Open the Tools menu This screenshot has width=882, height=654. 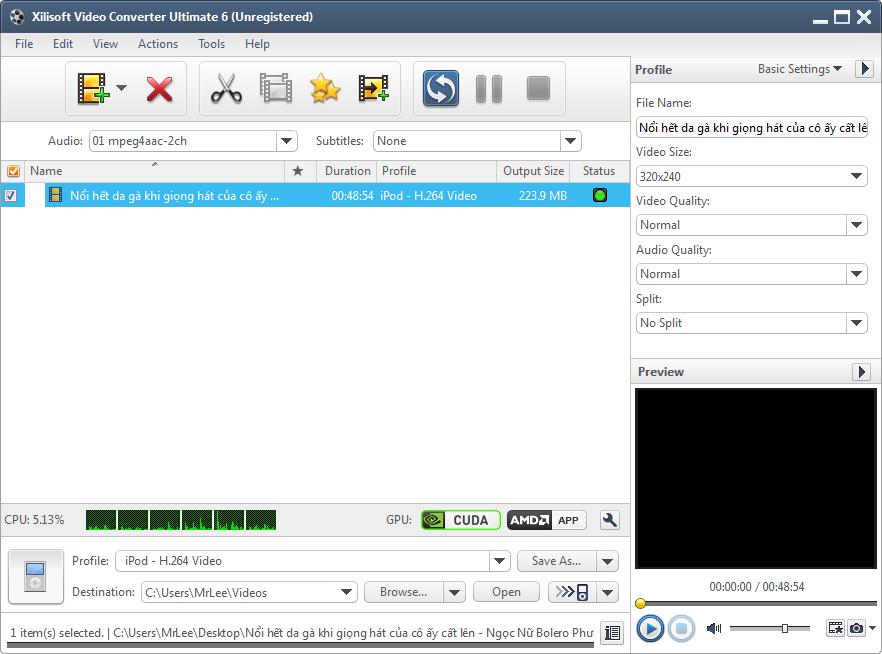coord(211,44)
